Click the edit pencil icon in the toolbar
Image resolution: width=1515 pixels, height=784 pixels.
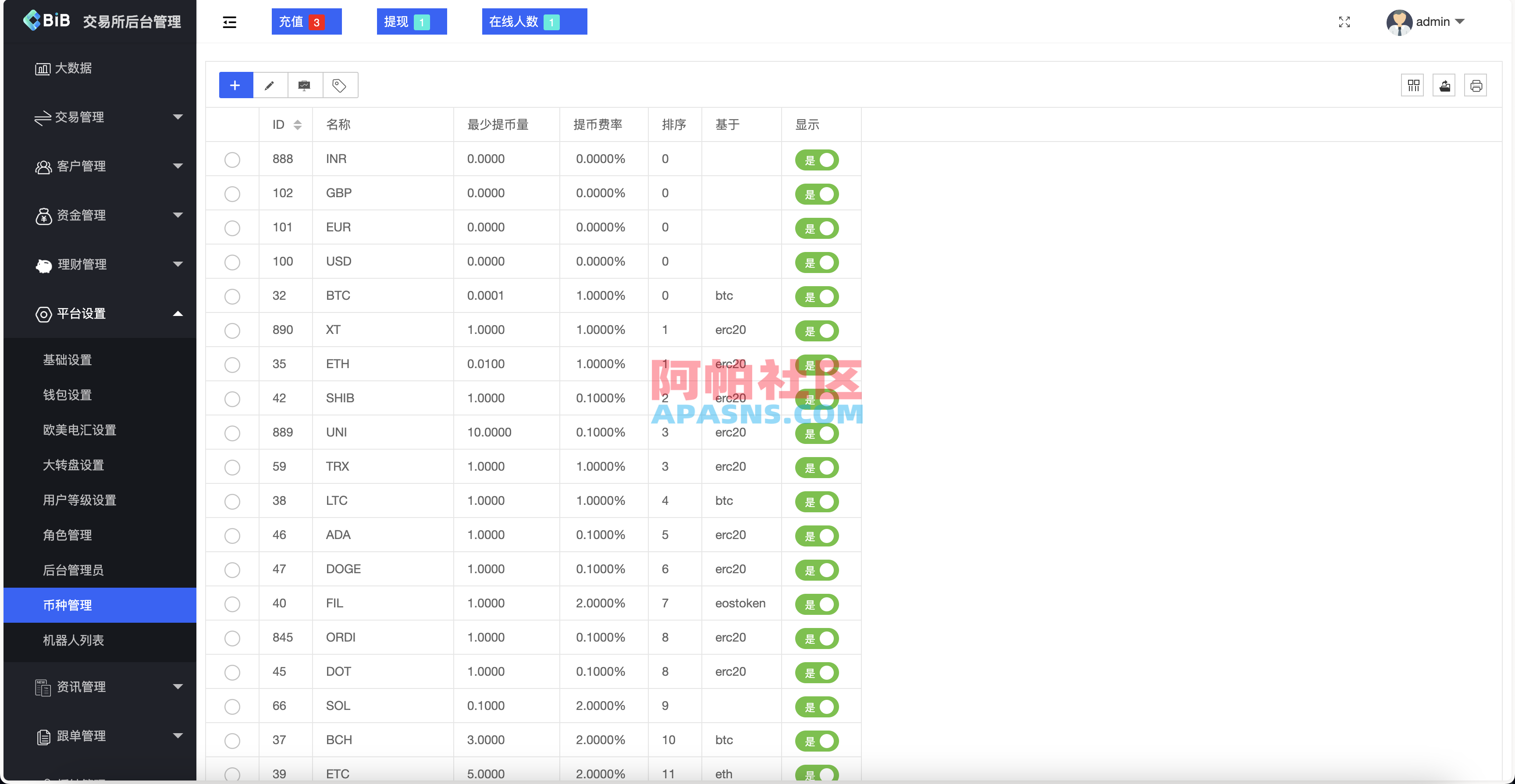269,85
